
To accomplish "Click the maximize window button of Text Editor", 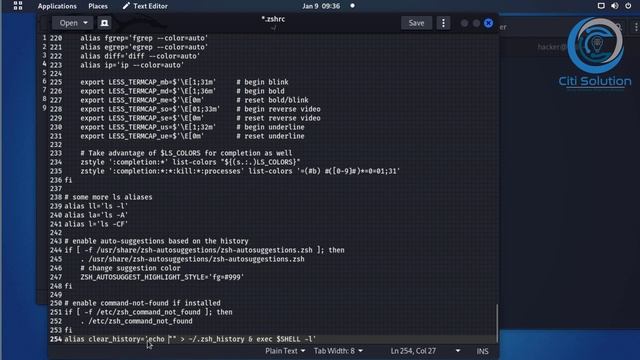I will click(x=476, y=23).
